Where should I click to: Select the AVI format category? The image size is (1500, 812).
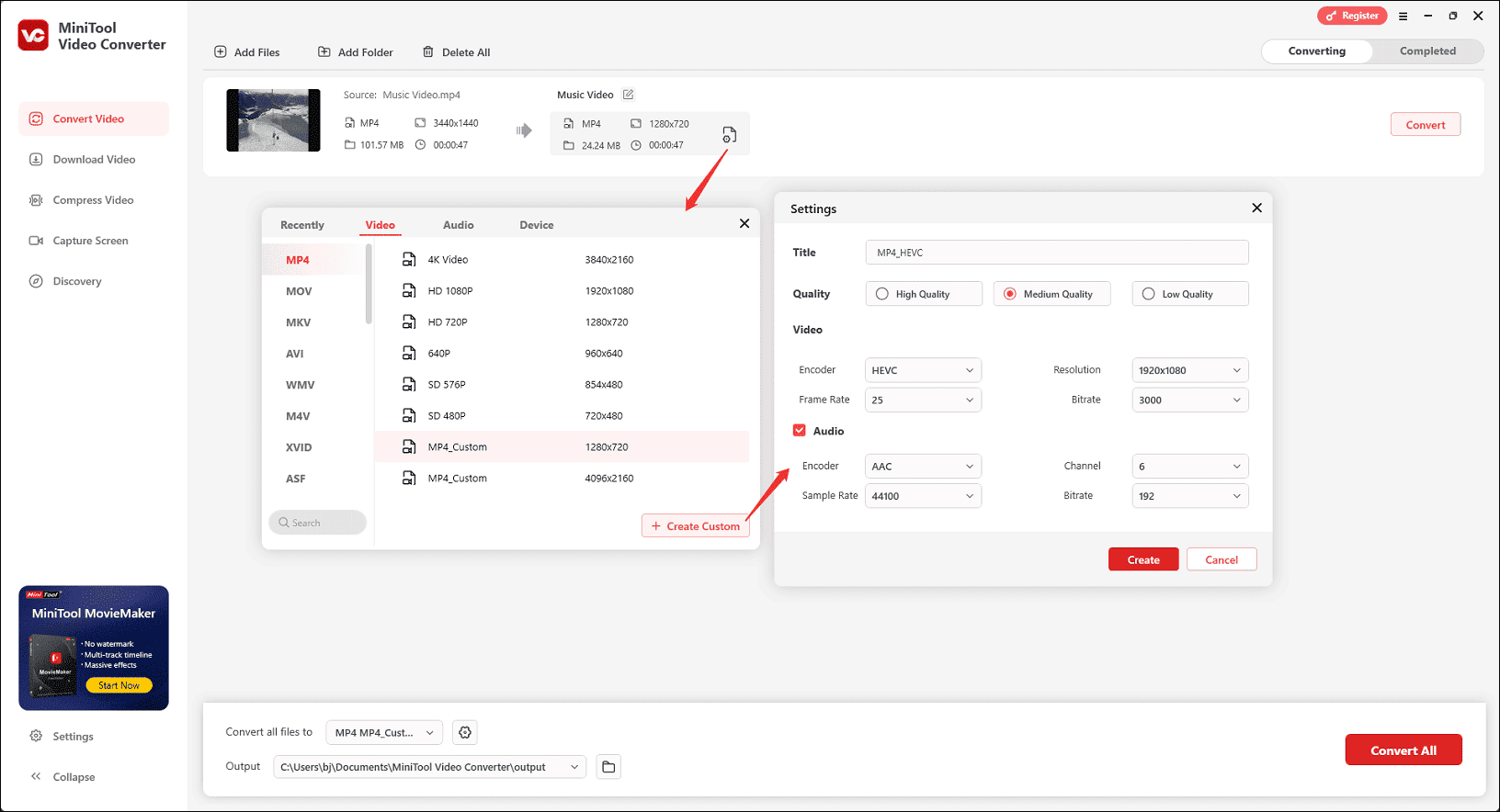click(x=294, y=354)
